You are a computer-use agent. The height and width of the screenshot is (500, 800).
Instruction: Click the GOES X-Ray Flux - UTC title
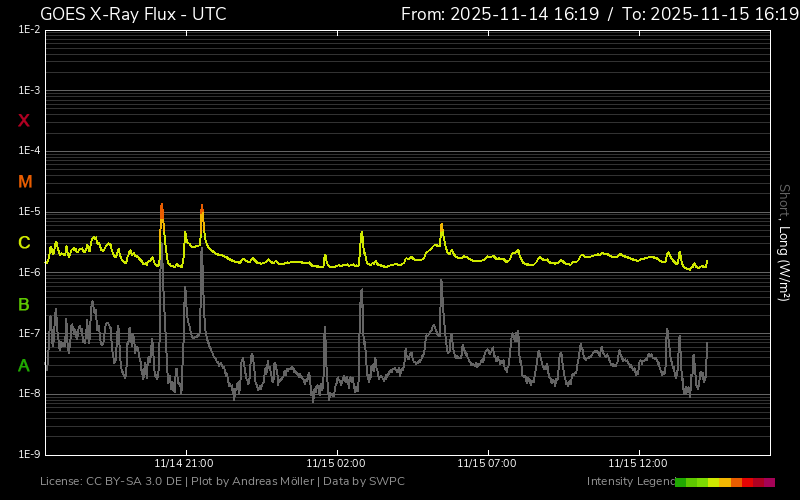pos(133,14)
